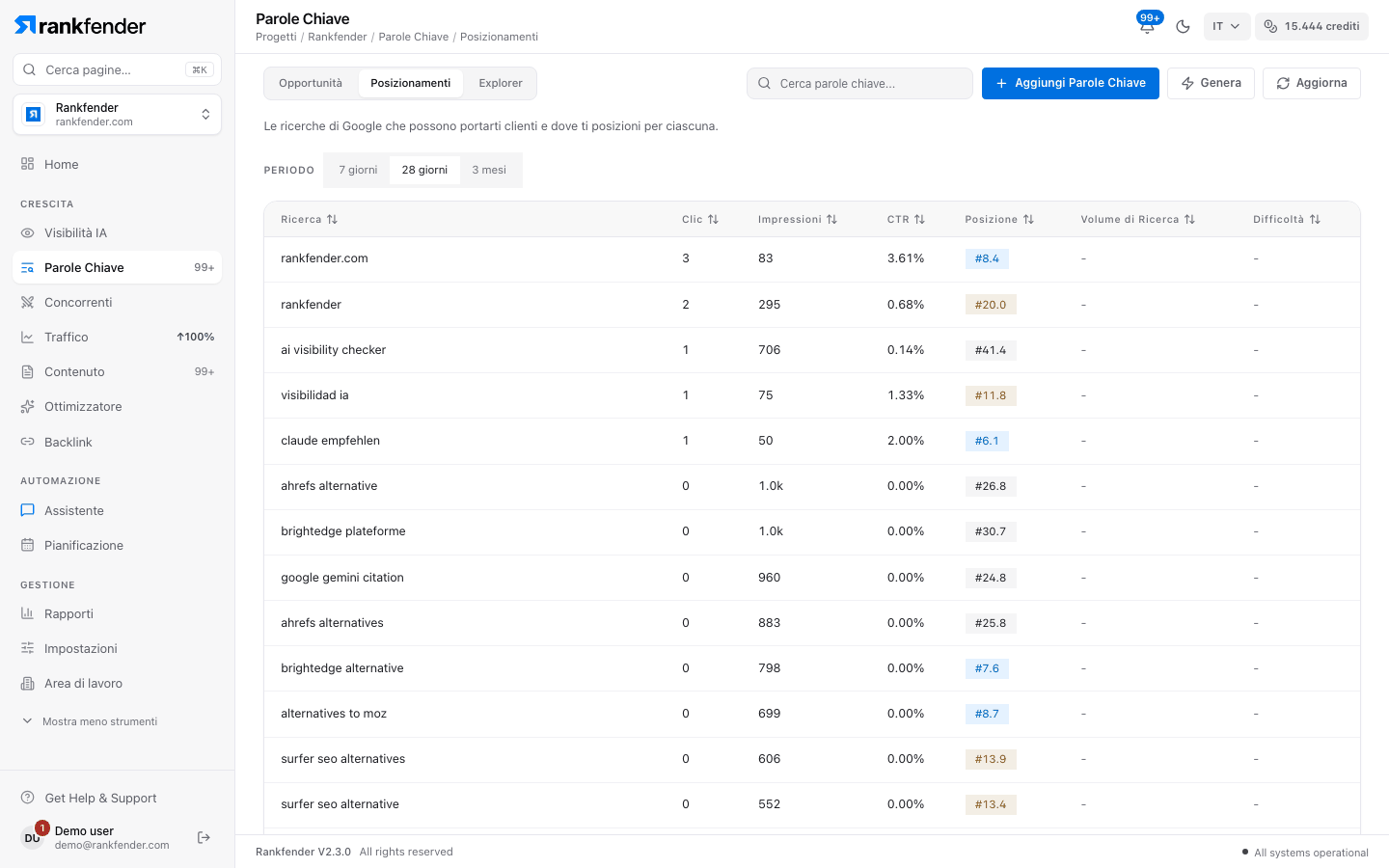This screenshot has height=868, width=1389.
Task: Go to Visibilità IA
Action: click(x=118, y=232)
